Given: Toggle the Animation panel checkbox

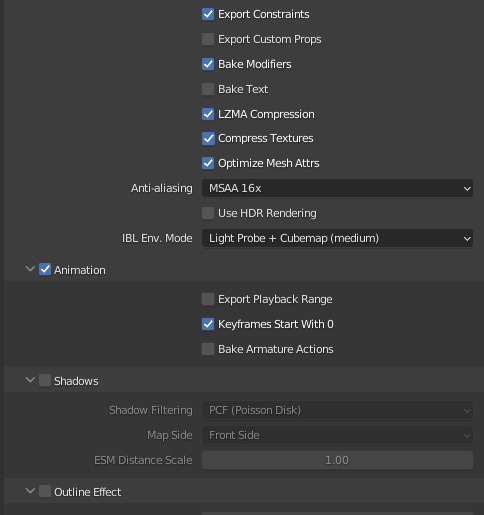Looking at the screenshot, I should click(45, 269).
